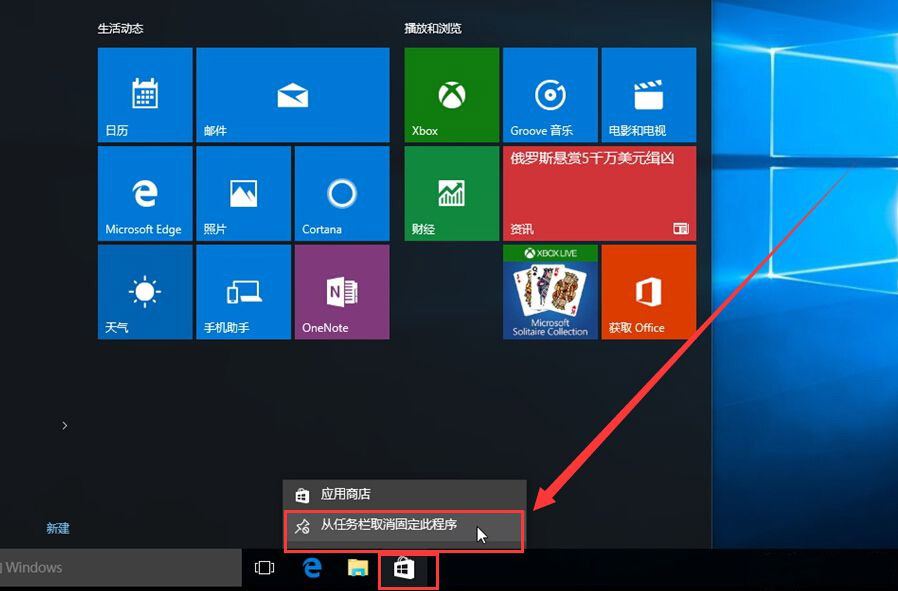Open the 财经 finance tile

coord(452,194)
